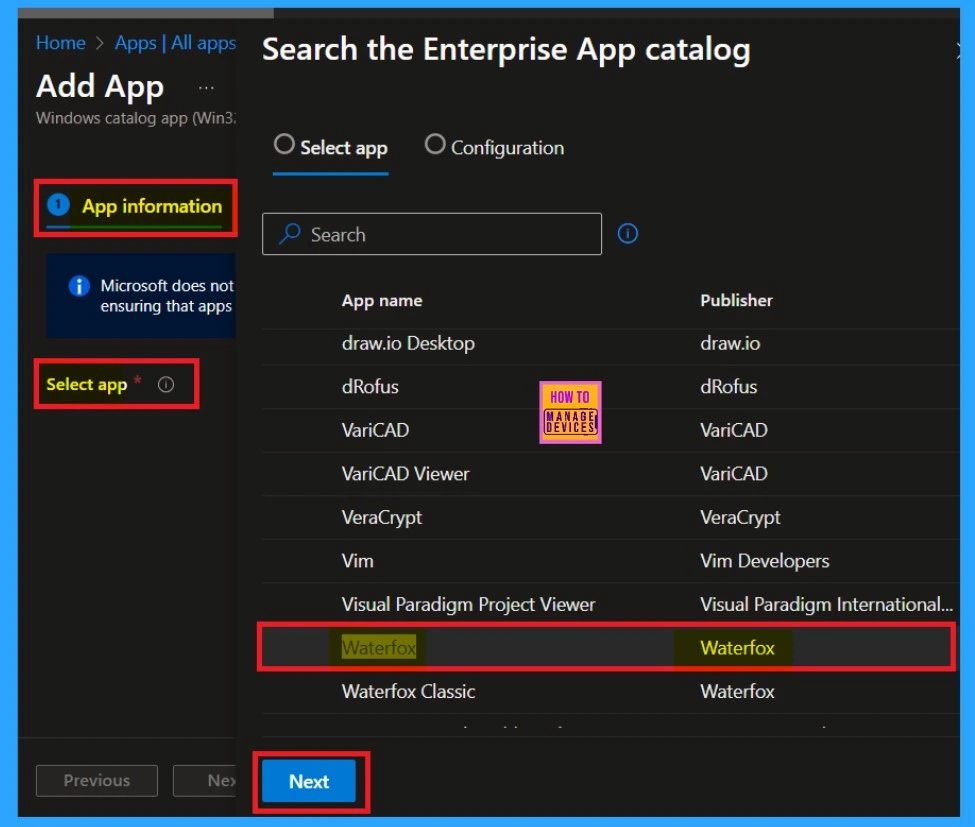
Task: Select Visual Paradigm Project Viewer app
Action: click(468, 605)
